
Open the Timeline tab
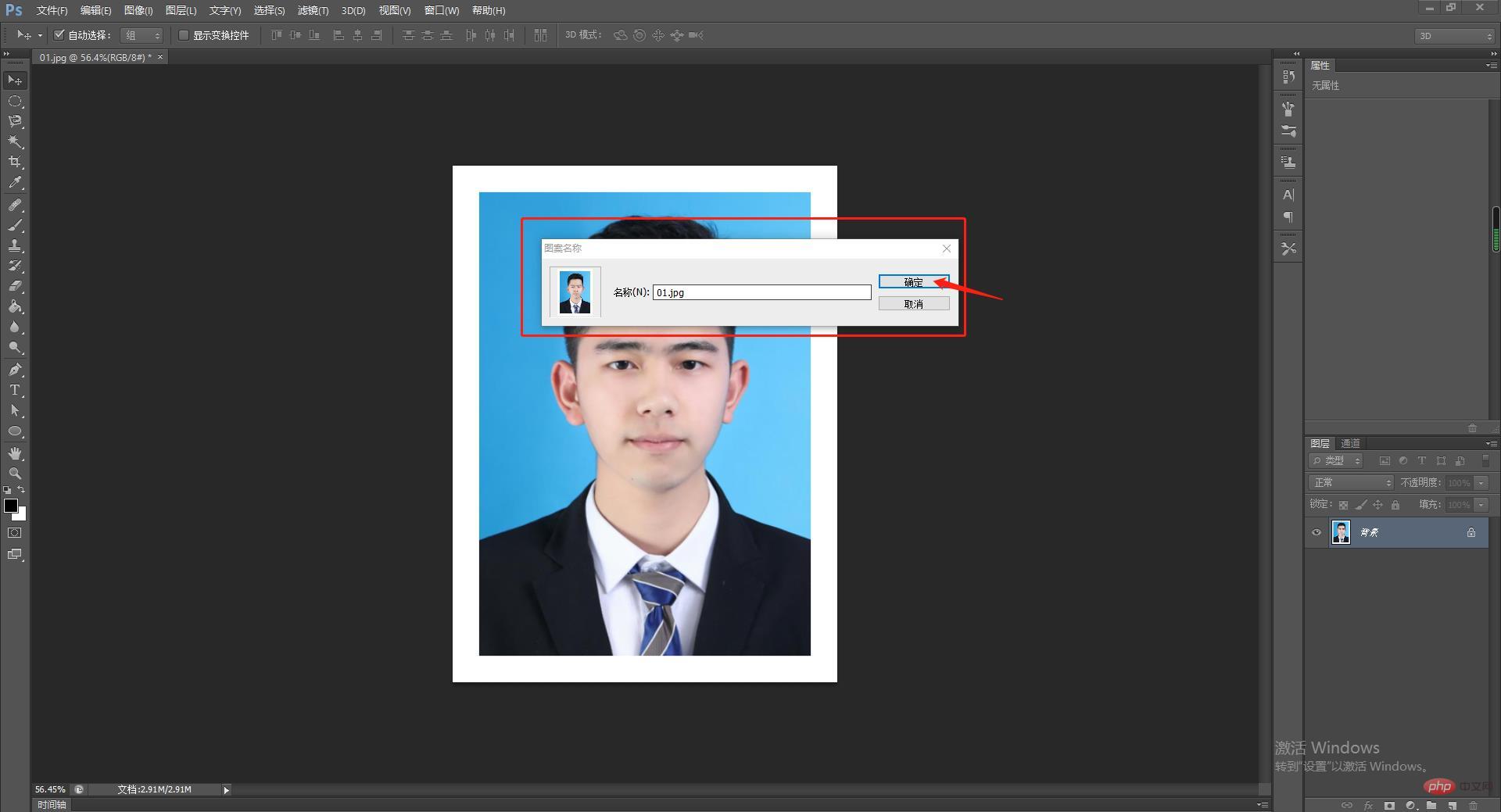tap(52, 805)
